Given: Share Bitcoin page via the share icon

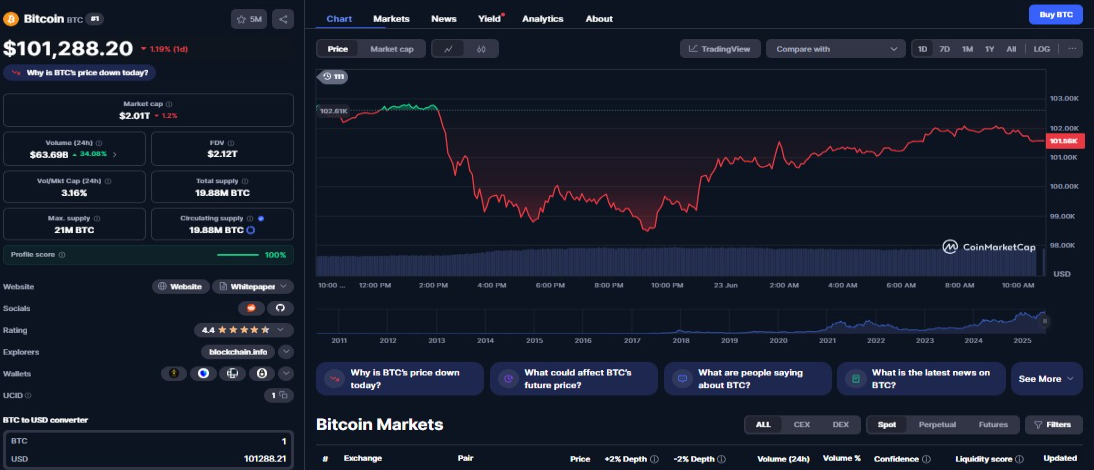Looking at the screenshot, I should pos(283,19).
